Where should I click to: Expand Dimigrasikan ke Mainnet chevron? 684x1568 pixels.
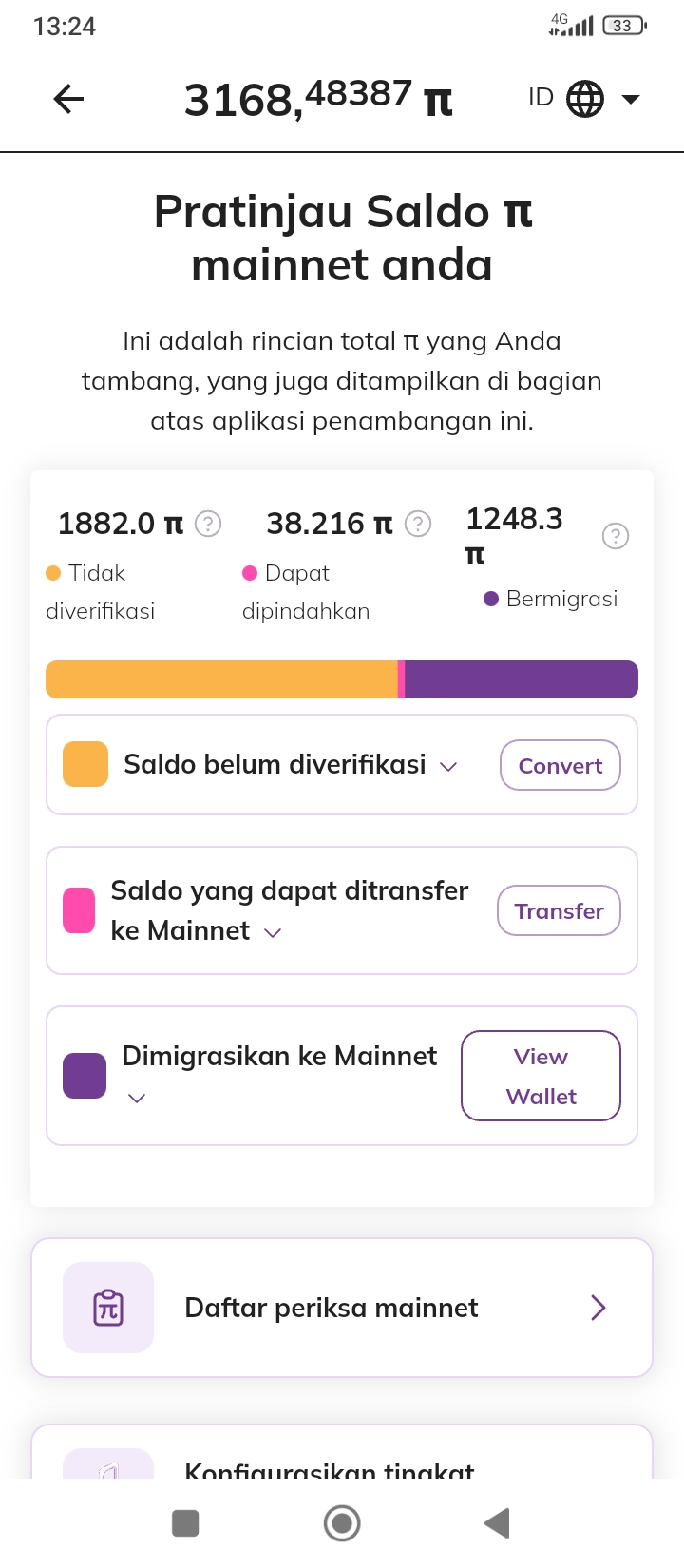click(x=137, y=1099)
